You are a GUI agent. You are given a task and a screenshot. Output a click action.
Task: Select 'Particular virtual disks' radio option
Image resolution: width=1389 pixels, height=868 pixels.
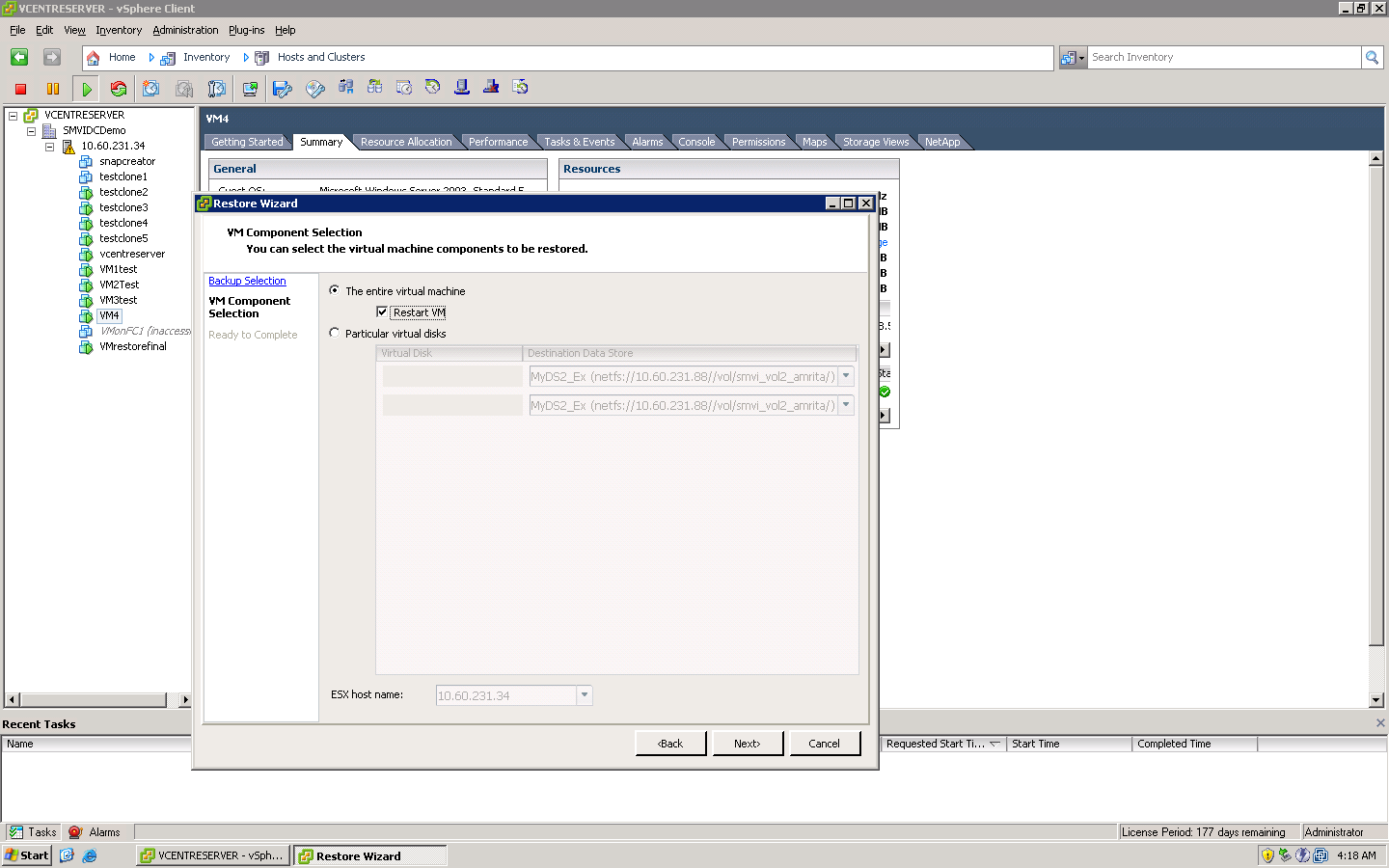pyautogui.click(x=335, y=333)
